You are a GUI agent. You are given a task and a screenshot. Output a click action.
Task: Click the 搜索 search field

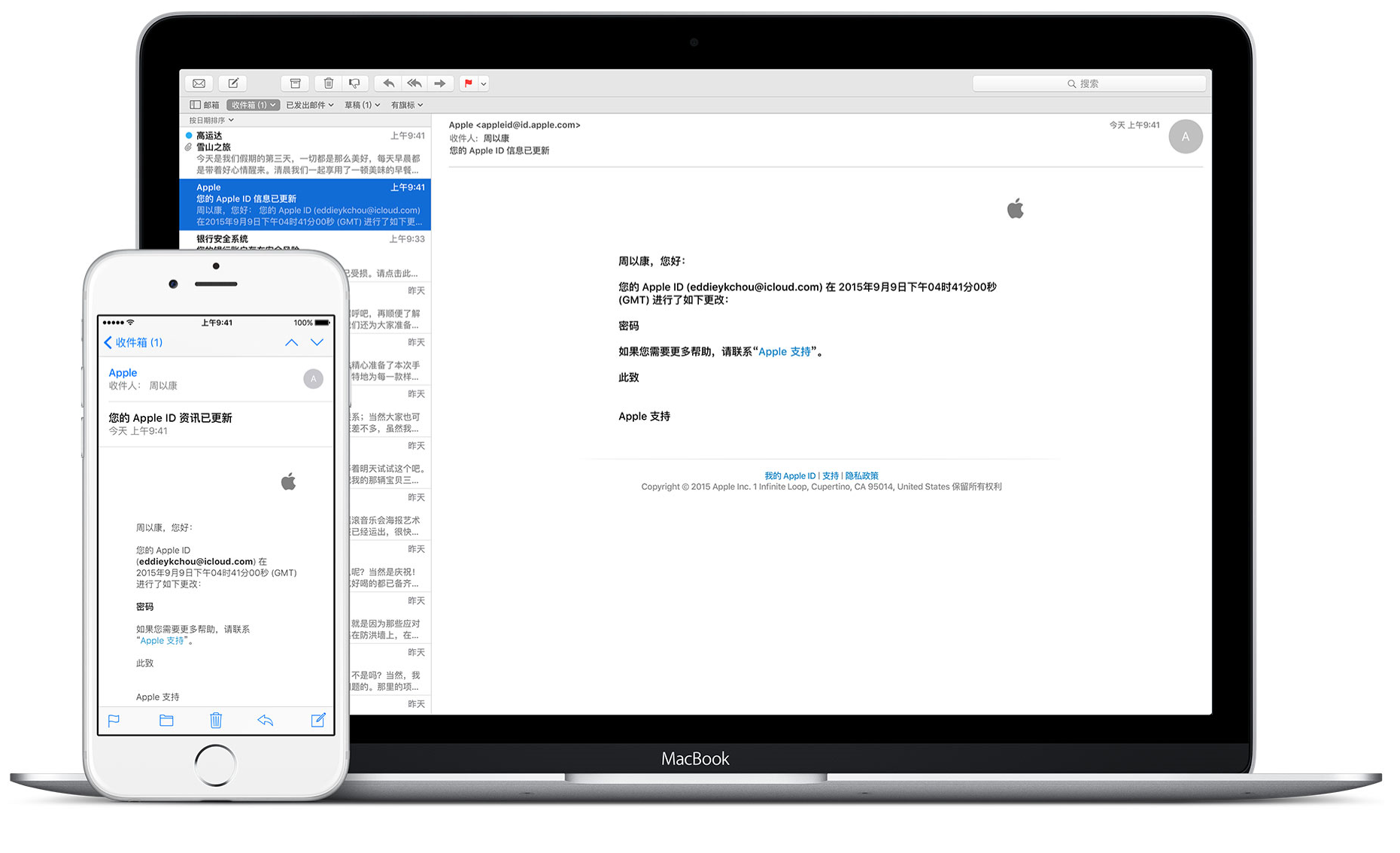pos(1089,83)
